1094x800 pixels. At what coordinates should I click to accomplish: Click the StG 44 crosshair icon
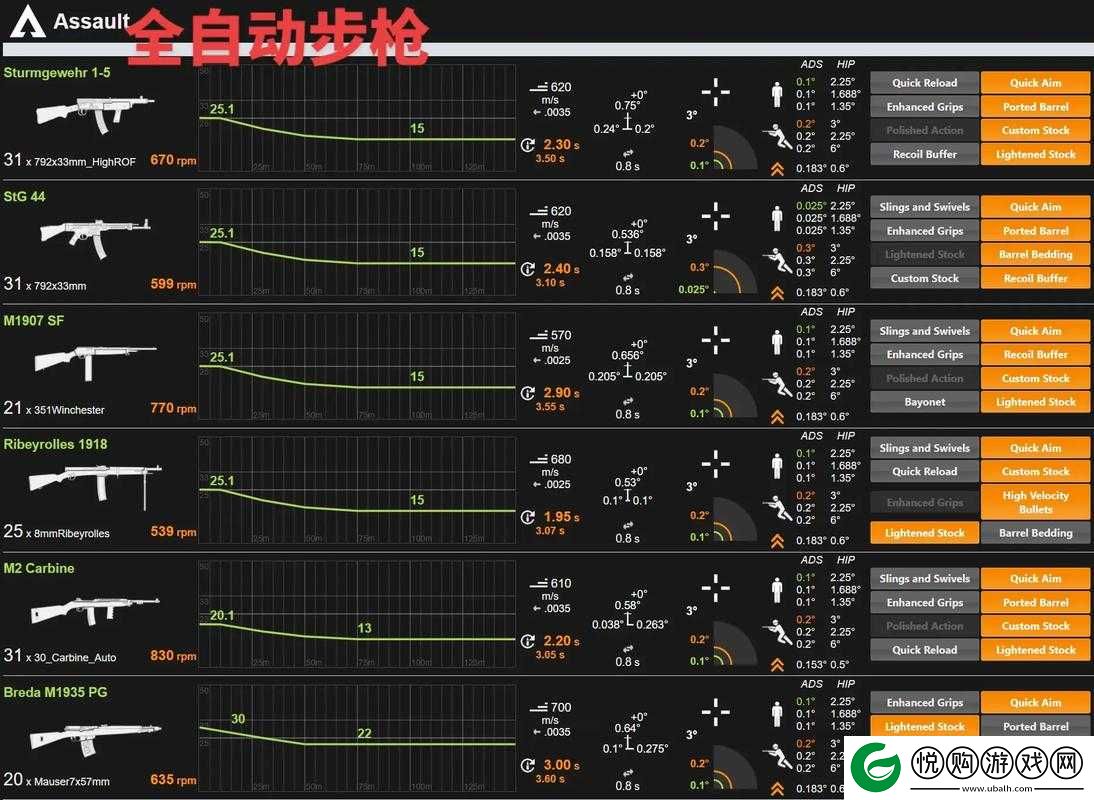(716, 216)
